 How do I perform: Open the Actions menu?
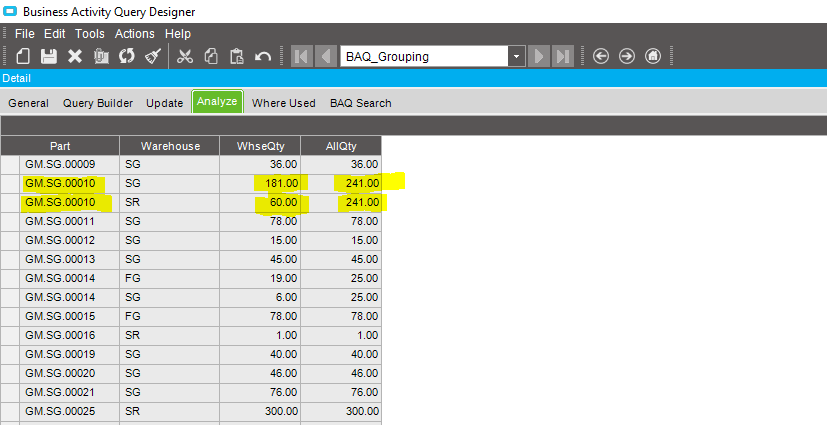[x=134, y=34]
